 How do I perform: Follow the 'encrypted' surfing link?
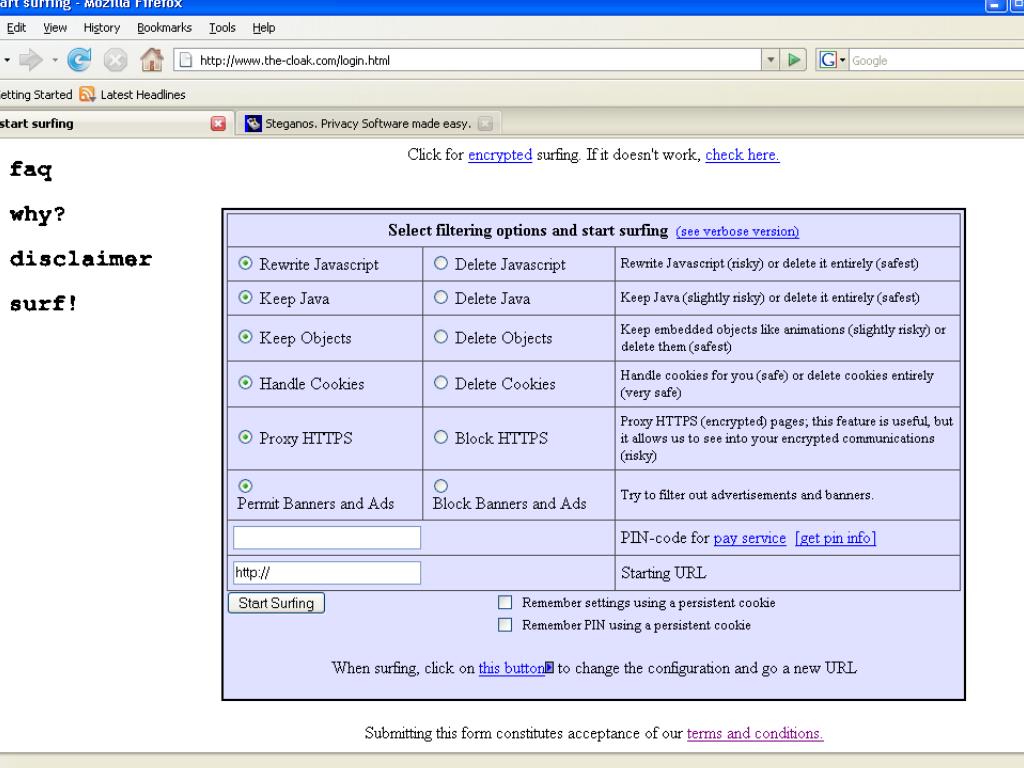point(500,155)
